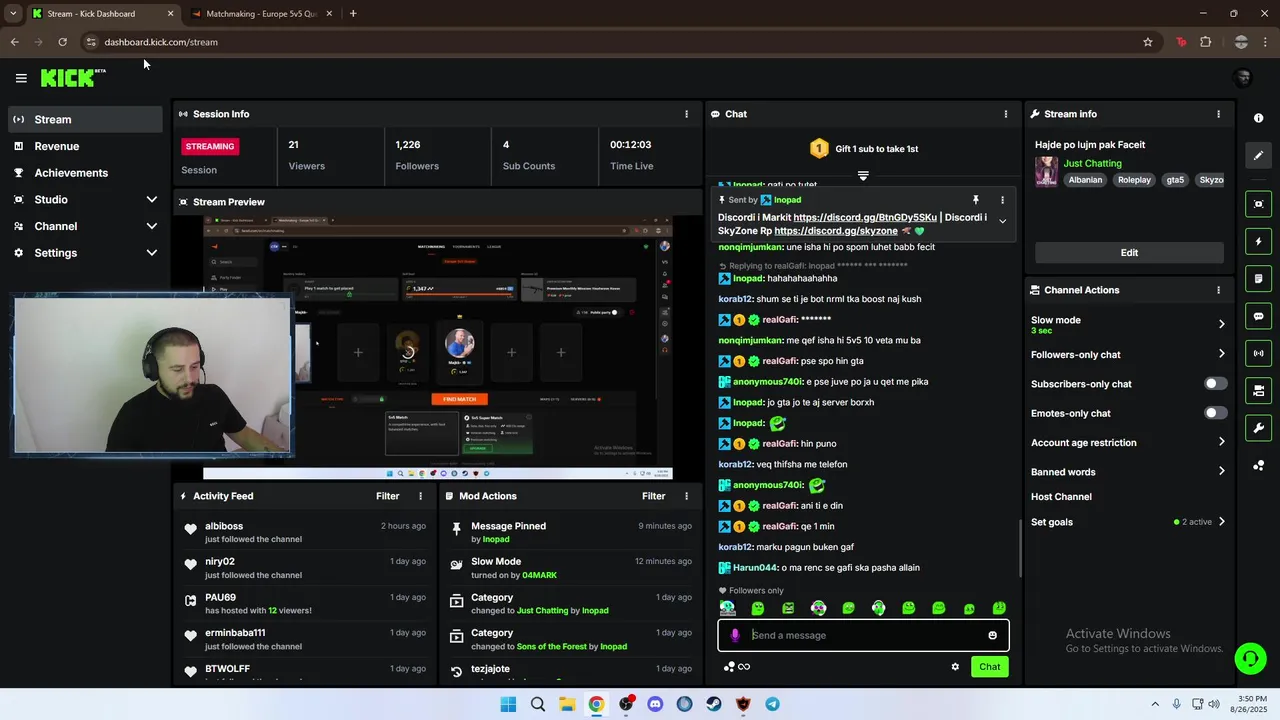Image resolution: width=1280 pixels, height=720 pixels.
Task: Open the info icon in right rail
Action: pyautogui.click(x=1258, y=118)
